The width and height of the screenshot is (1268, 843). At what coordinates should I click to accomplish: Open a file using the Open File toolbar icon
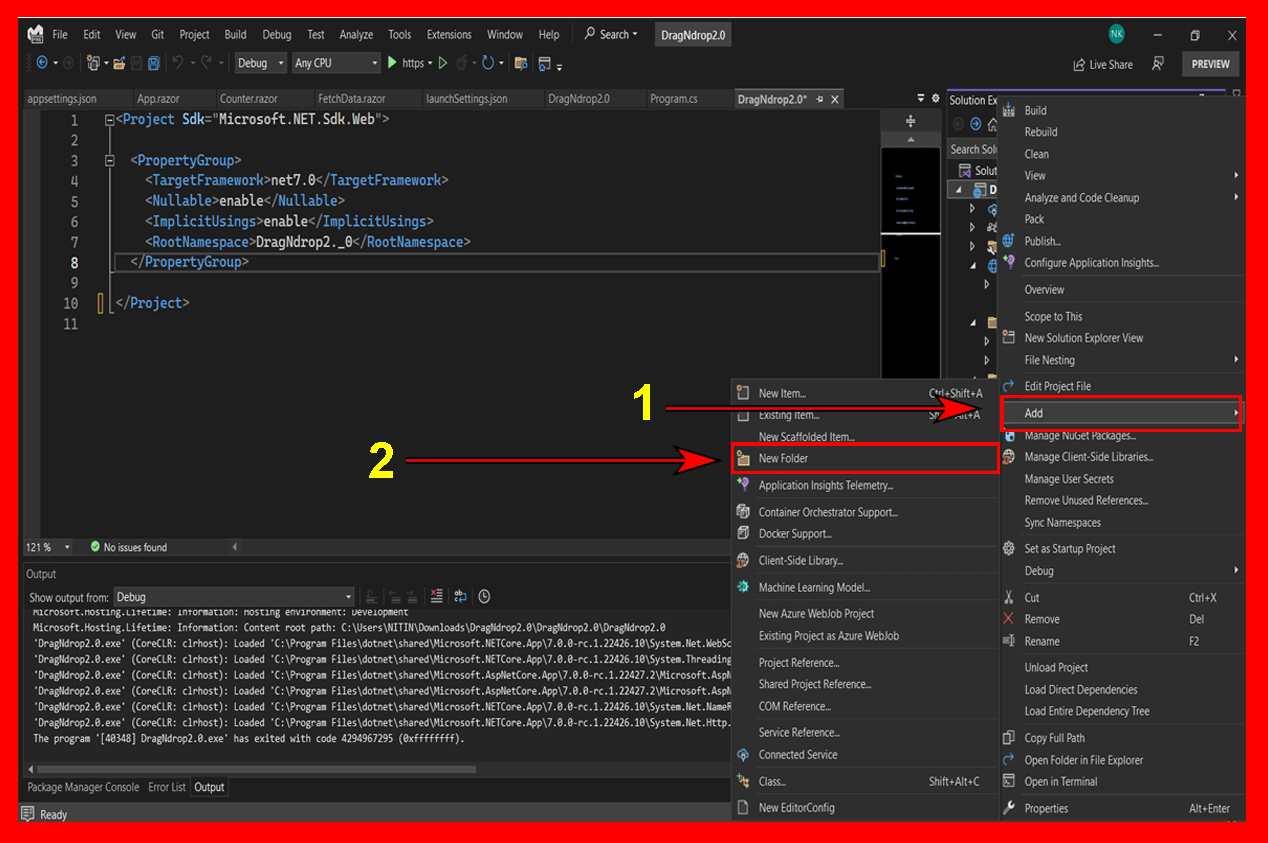click(x=121, y=62)
